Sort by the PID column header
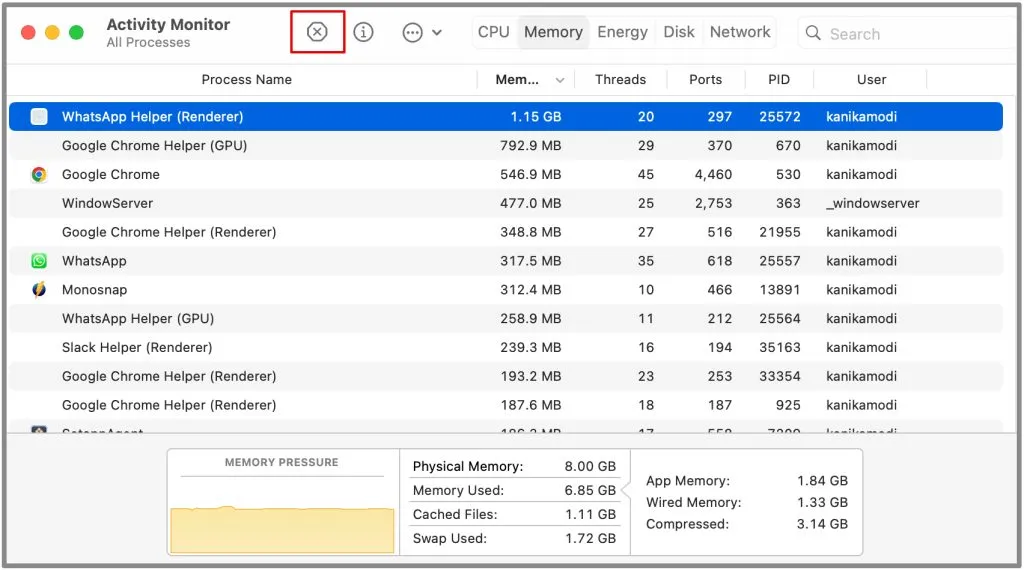 tap(778, 80)
